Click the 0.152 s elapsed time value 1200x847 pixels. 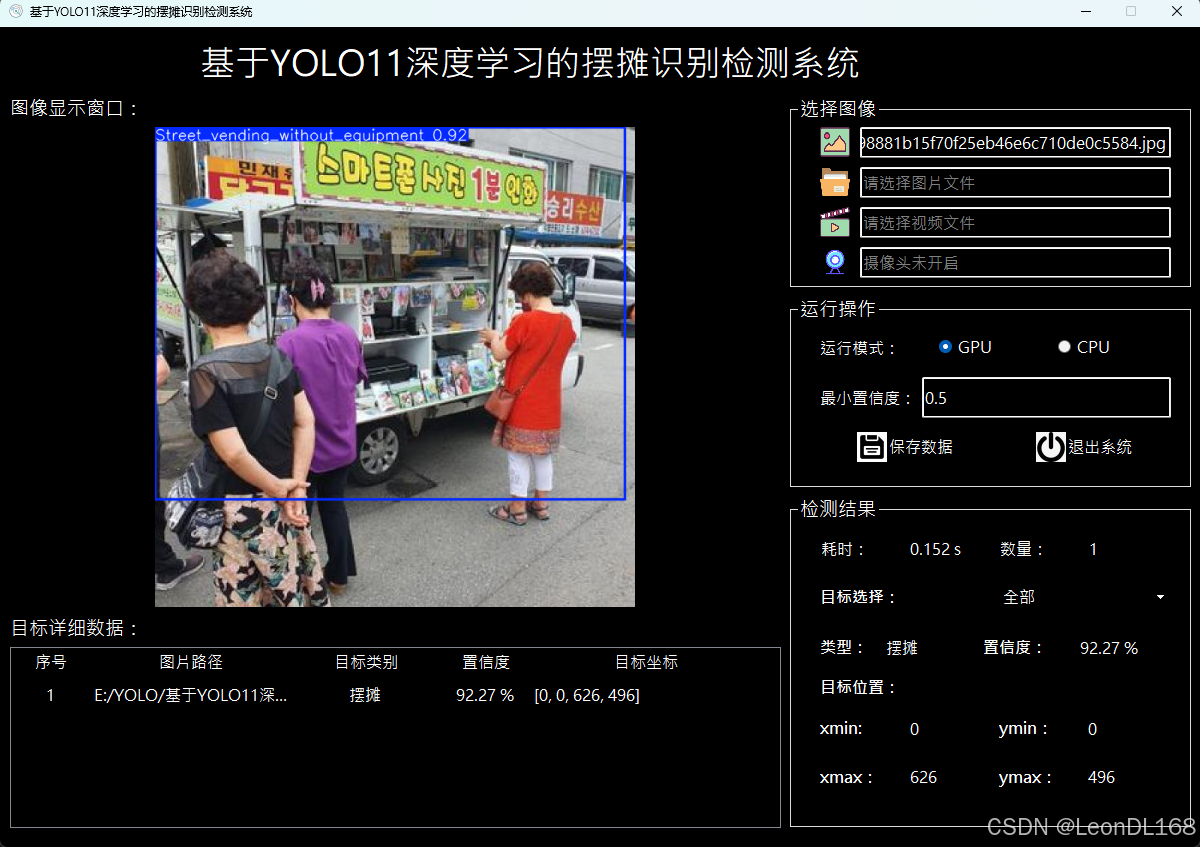tap(935, 549)
